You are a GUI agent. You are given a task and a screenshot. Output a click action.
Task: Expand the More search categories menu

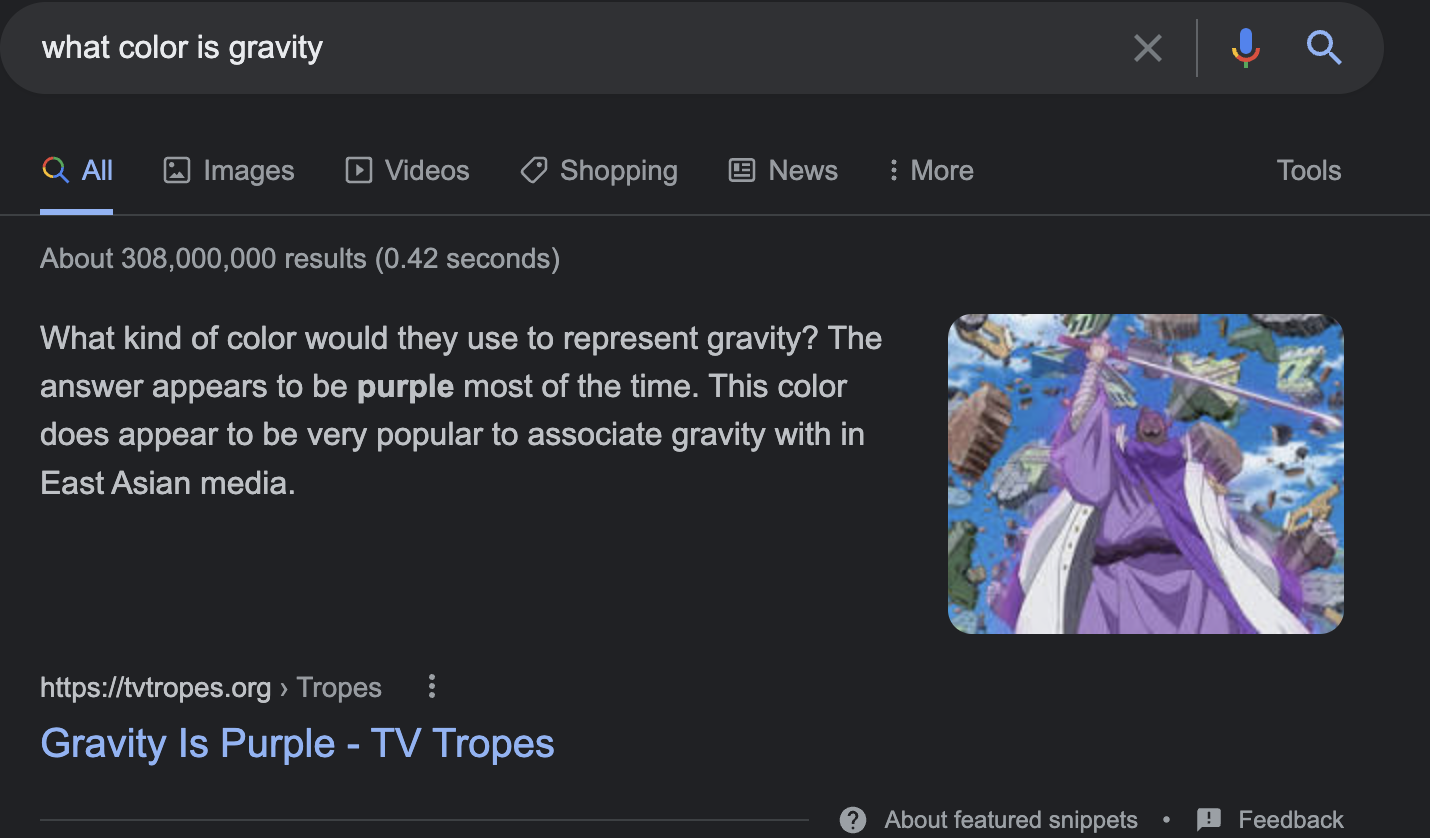pos(929,170)
